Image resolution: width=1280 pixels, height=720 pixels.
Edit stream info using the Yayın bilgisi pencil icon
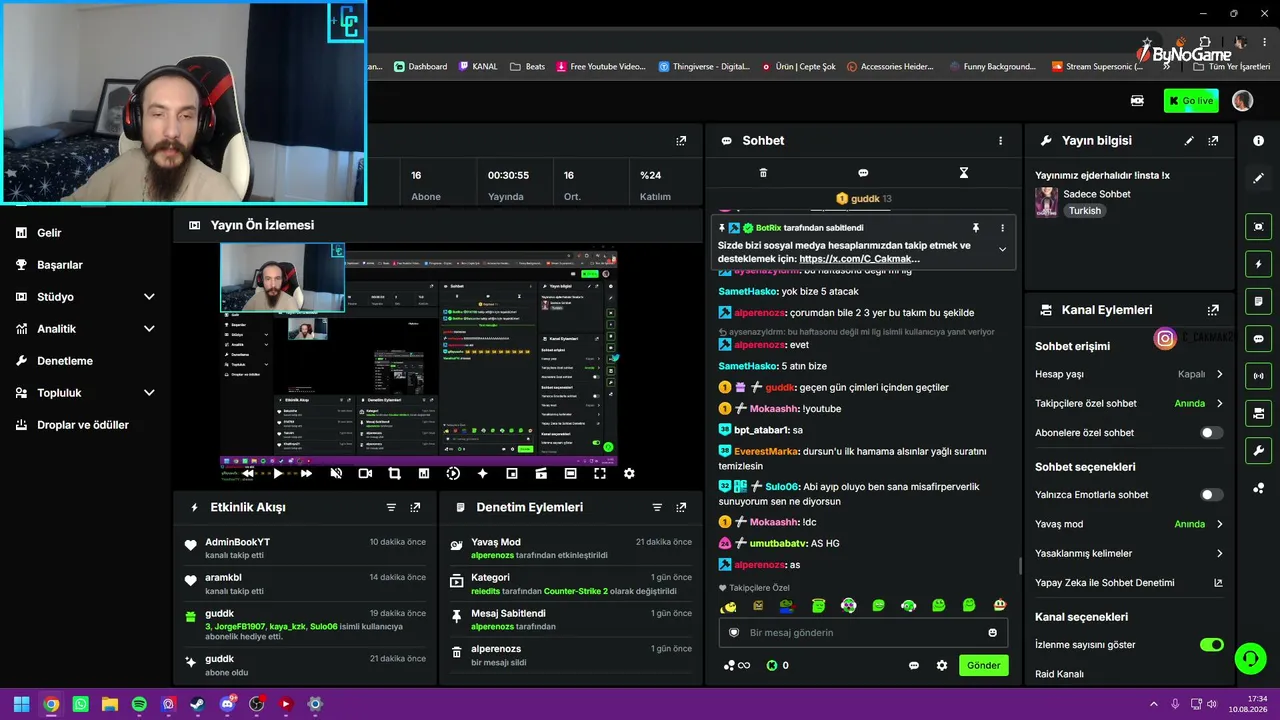pos(1189,141)
